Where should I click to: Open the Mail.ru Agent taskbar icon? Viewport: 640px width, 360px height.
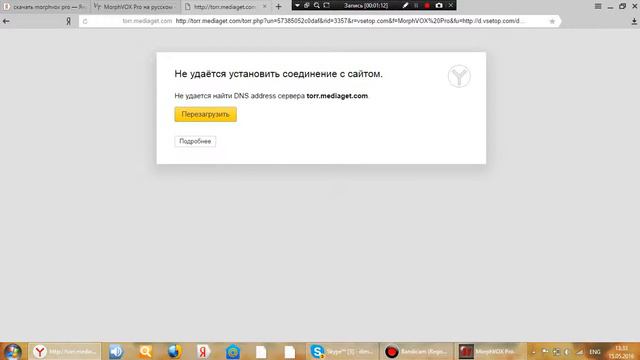pyautogui.click(x=233, y=351)
